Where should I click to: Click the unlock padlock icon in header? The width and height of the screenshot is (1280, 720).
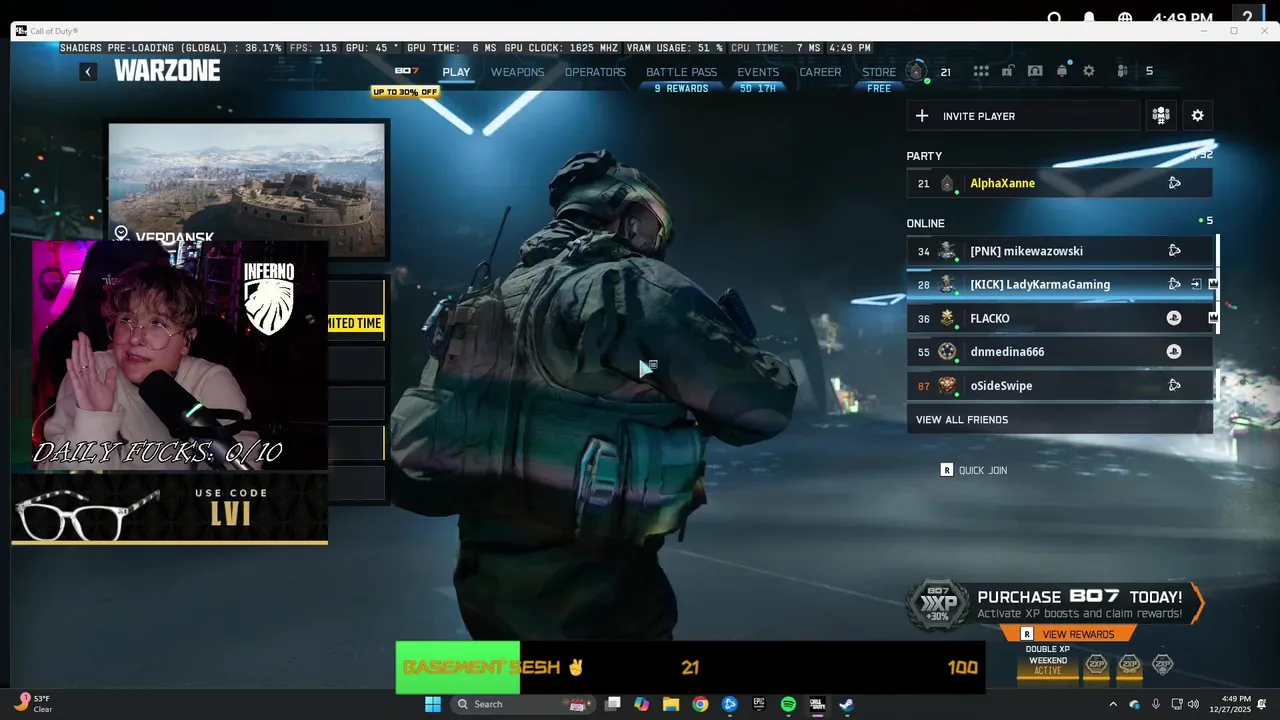point(1008,71)
